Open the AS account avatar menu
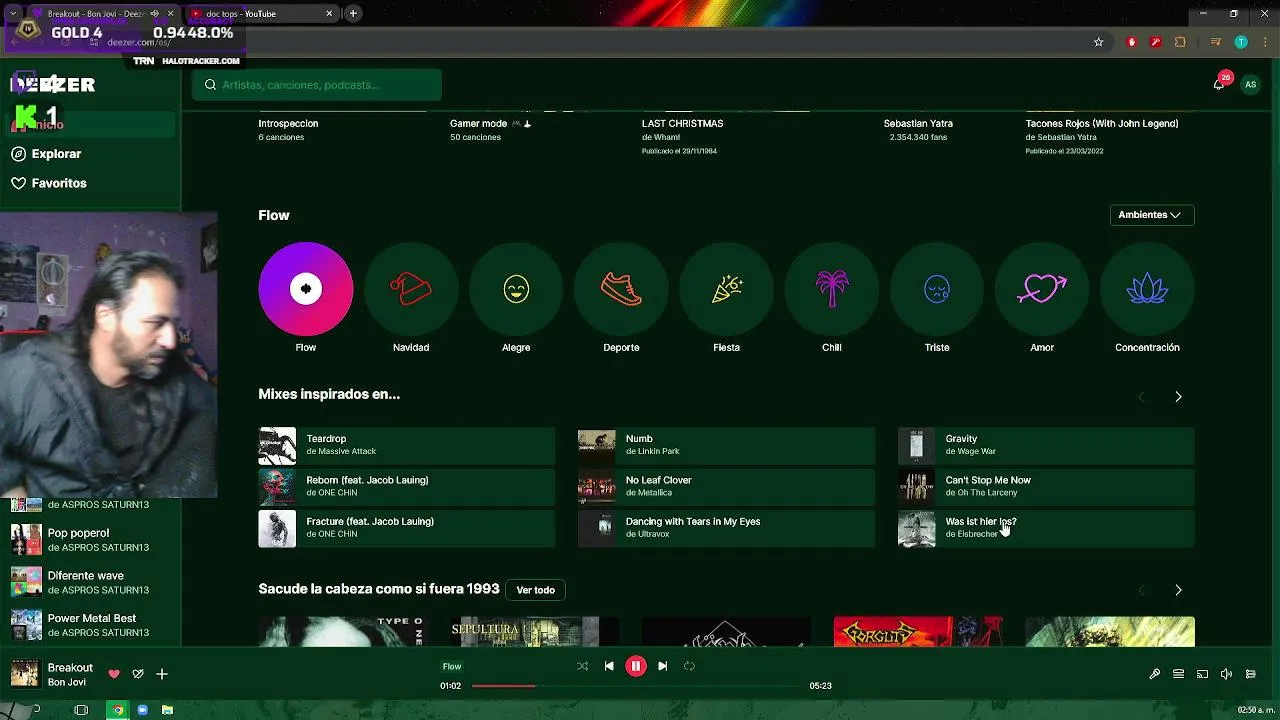The image size is (1280, 720). (x=1250, y=85)
